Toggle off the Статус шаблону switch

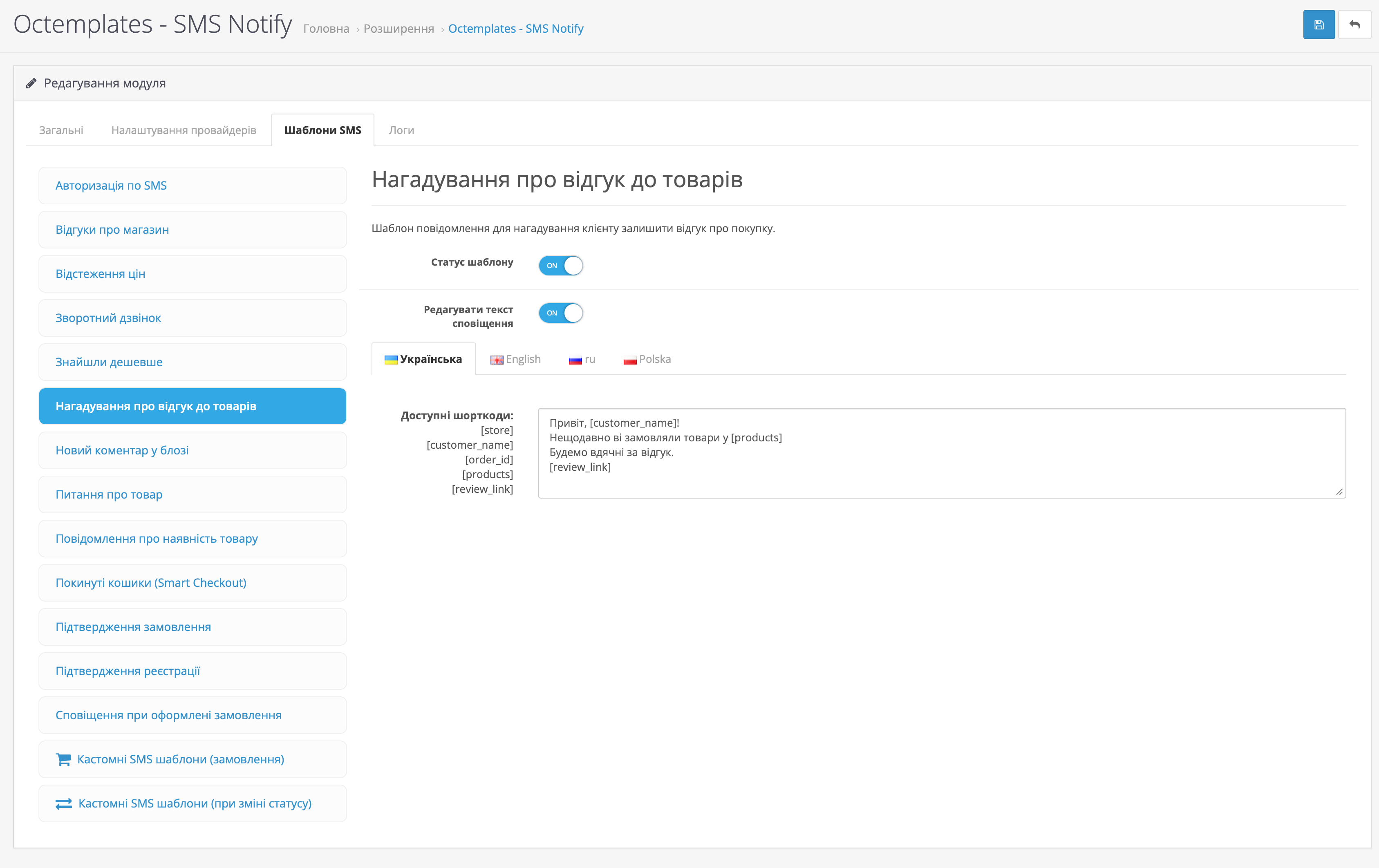[x=561, y=266]
